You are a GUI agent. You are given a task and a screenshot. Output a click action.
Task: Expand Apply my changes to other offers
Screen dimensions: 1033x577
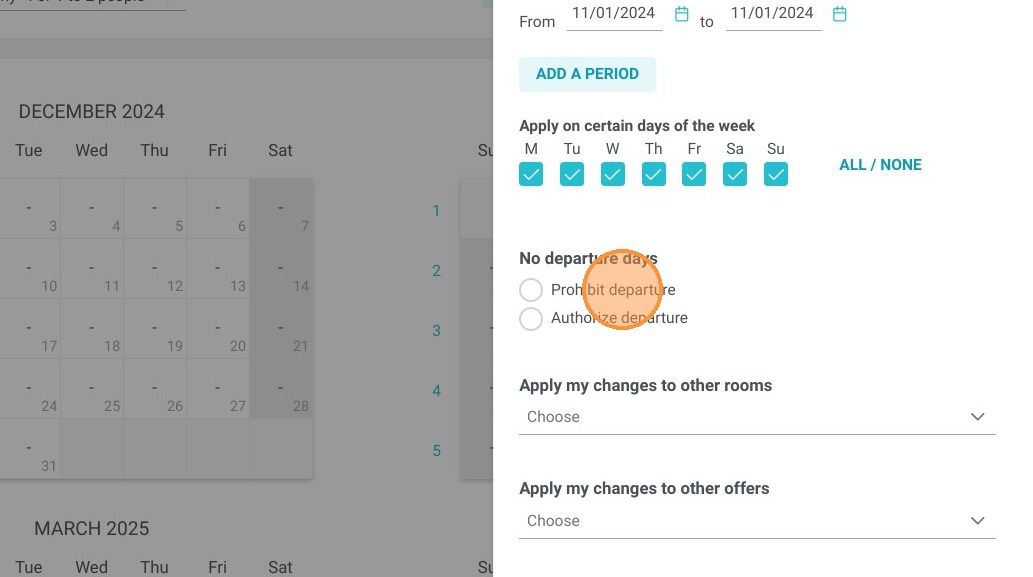click(x=757, y=521)
